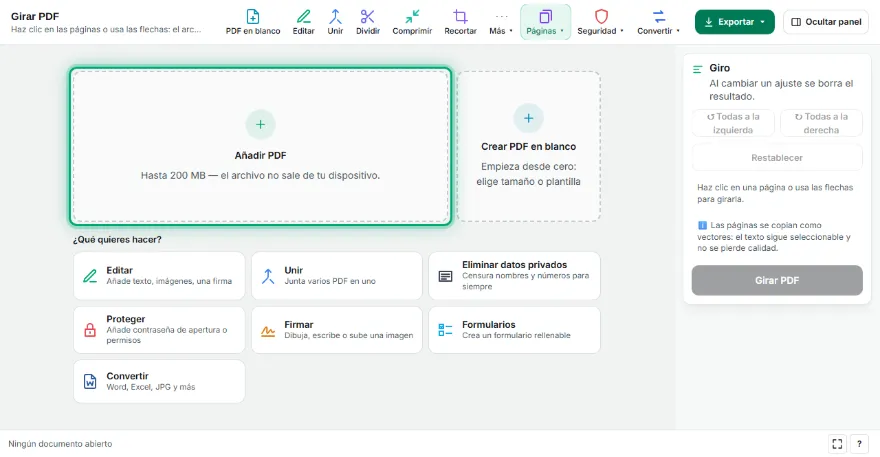Click the merge icon in Unir card
The width and height of the screenshot is (880, 457).
(268, 276)
